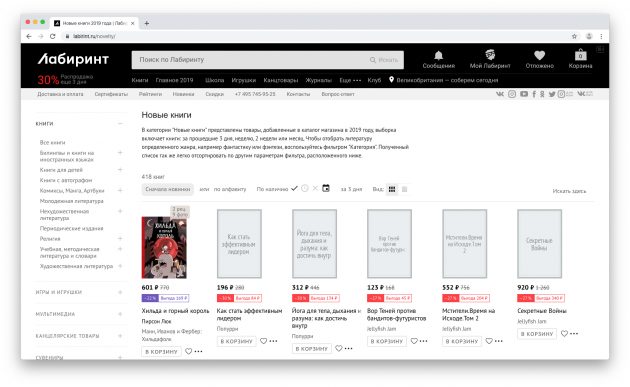Open Главное 2019 menu item
The image size is (630, 387).
pos(174,80)
